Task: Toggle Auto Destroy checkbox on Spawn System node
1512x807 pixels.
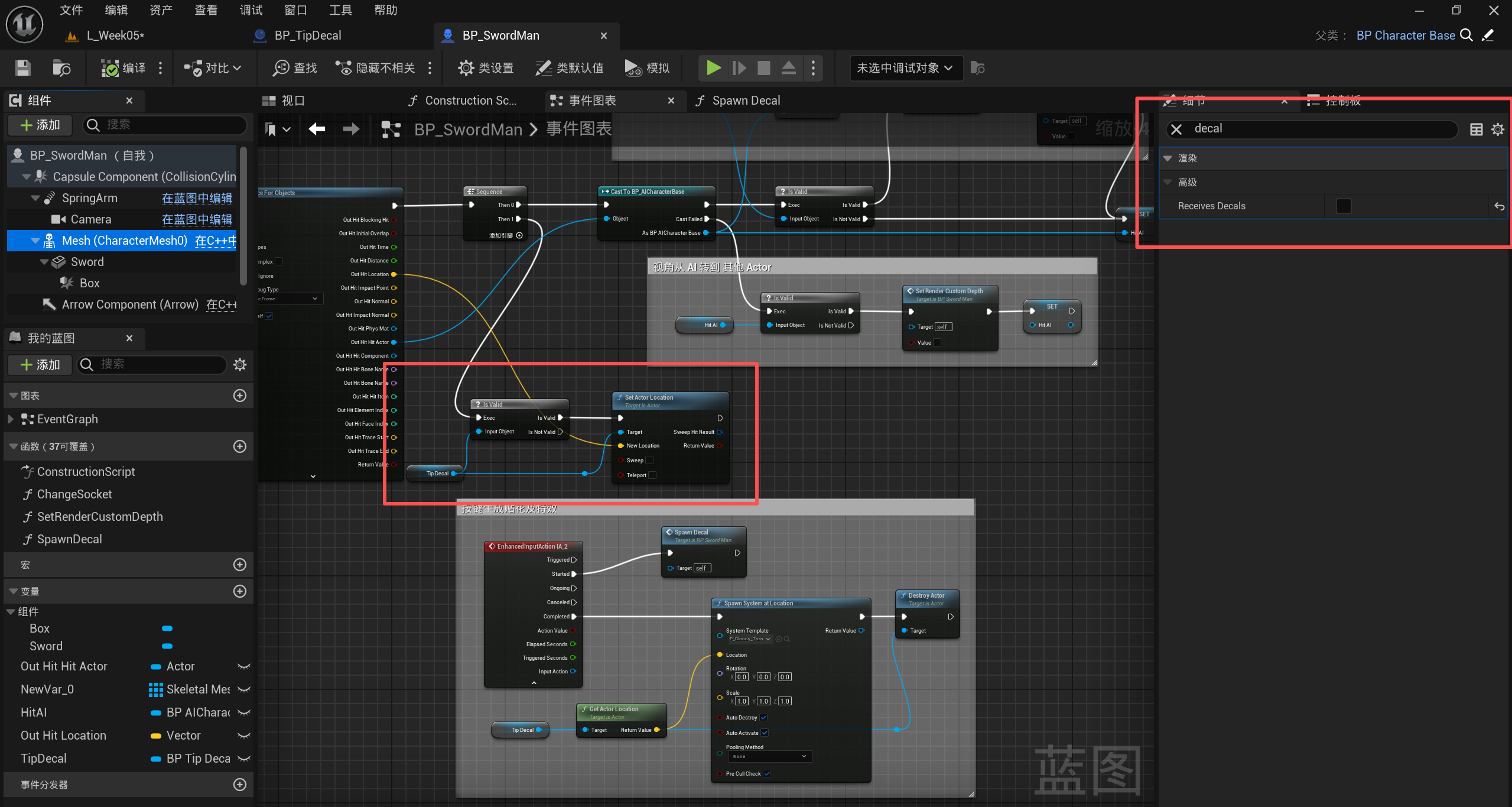Action: click(x=763, y=718)
